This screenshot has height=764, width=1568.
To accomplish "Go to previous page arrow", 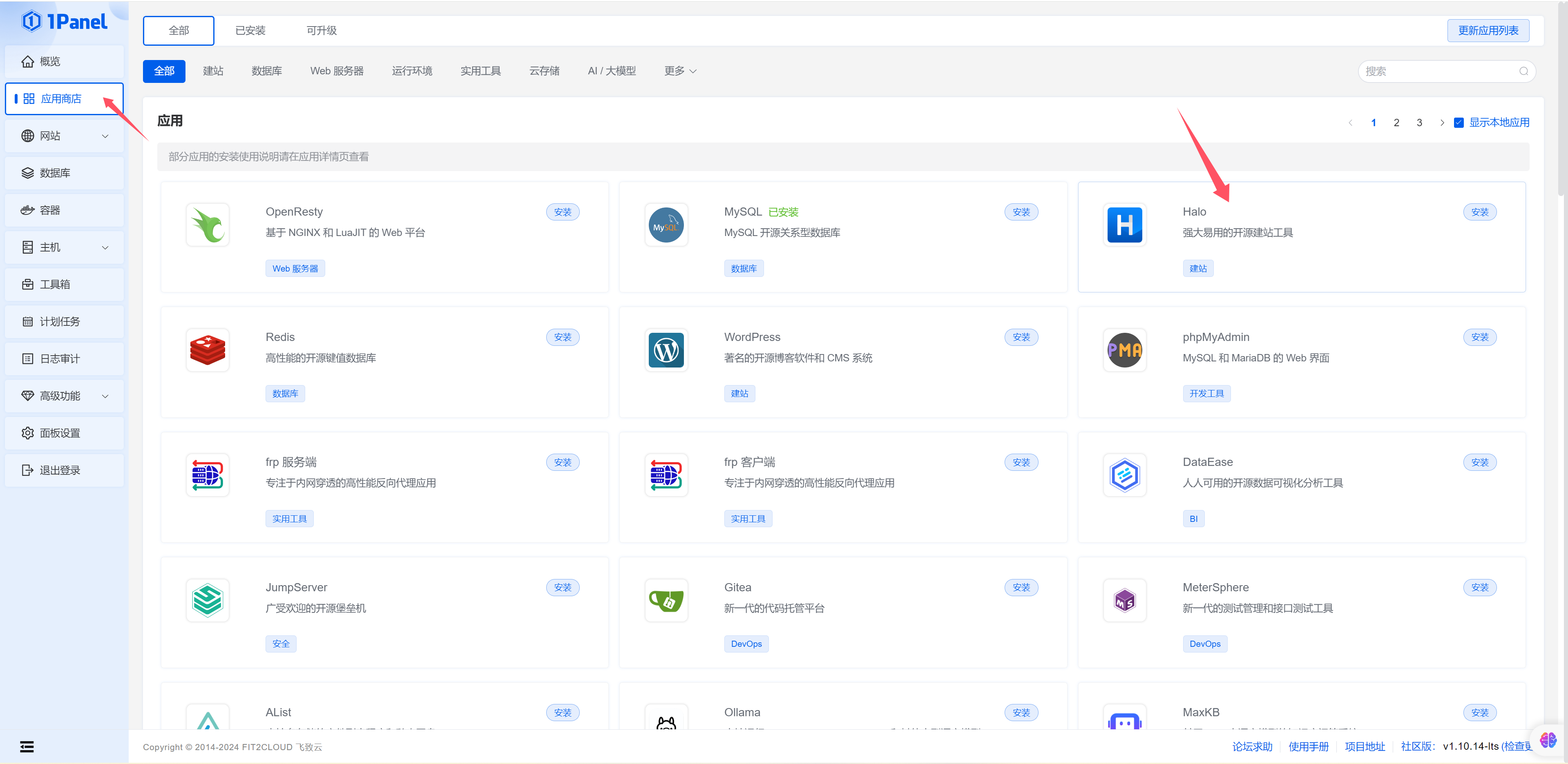I will (x=1350, y=123).
